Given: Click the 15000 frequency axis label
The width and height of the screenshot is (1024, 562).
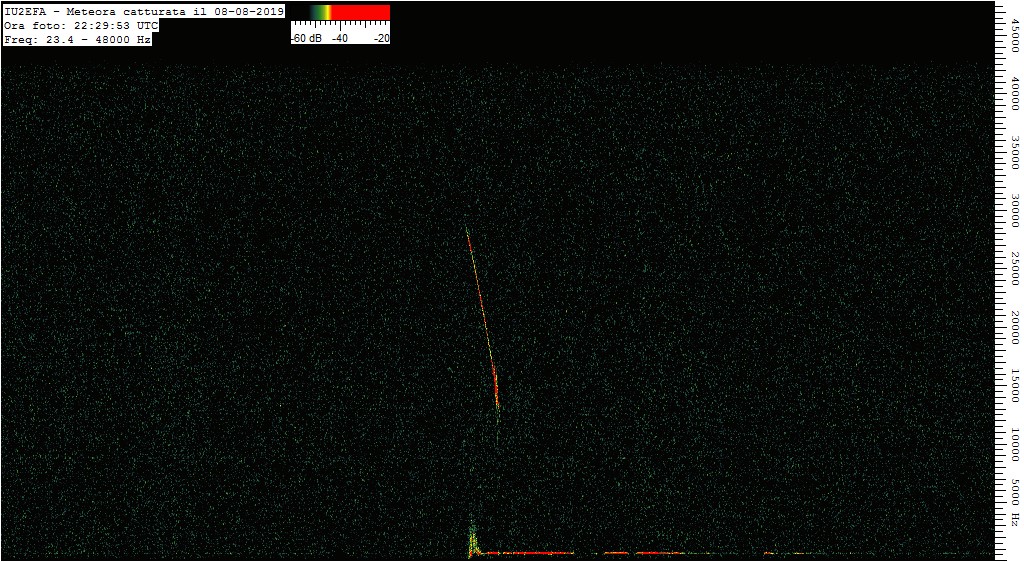Looking at the screenshot, I should coord(1014,386).
